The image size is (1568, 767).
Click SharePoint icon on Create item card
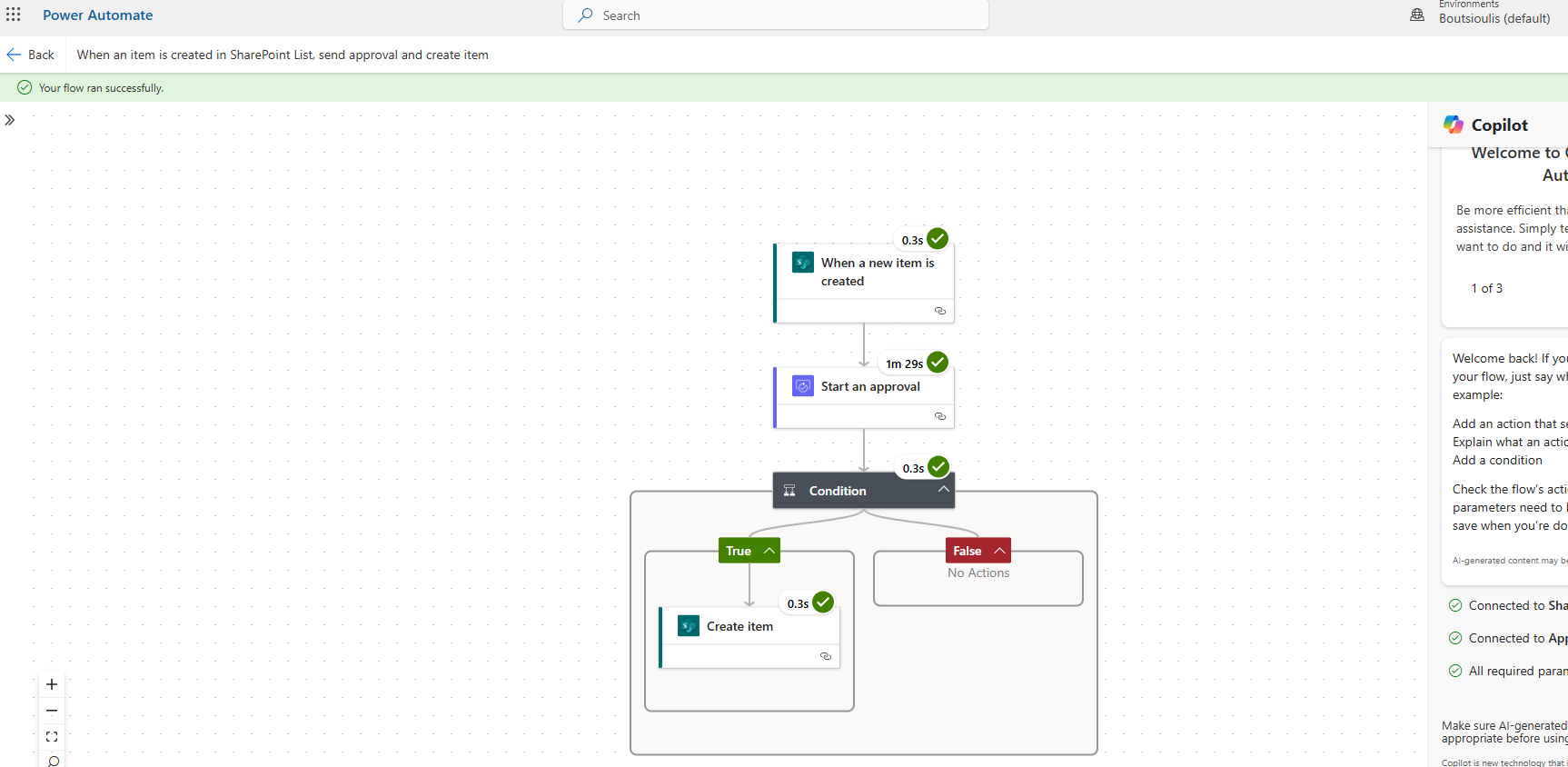tap(689, 626)
